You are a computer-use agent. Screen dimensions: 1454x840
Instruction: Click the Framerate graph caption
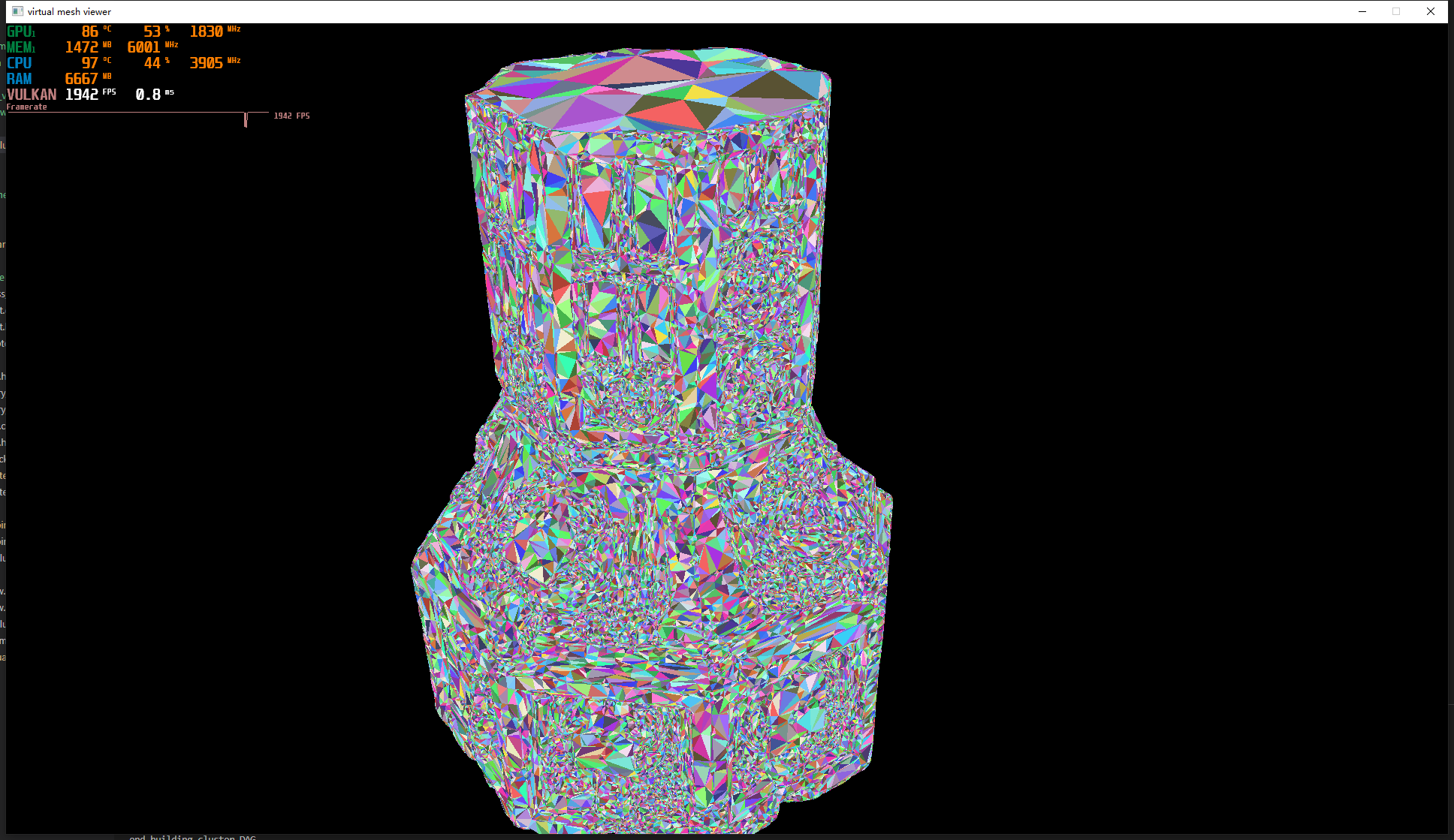pyautogui.click(x=26, y=107)
